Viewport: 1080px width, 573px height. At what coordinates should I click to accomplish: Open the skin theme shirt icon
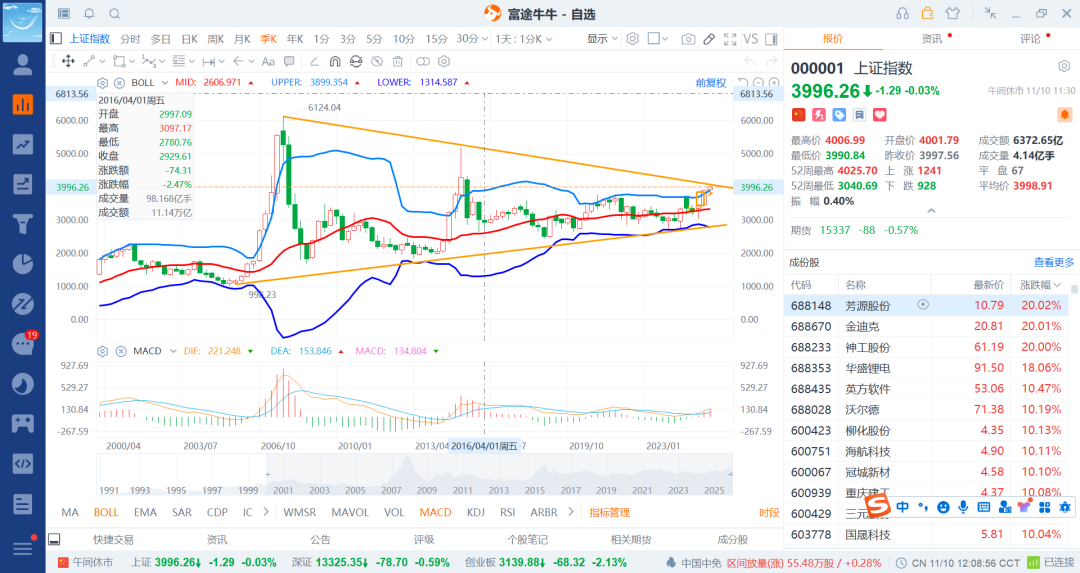pos(953,13)
